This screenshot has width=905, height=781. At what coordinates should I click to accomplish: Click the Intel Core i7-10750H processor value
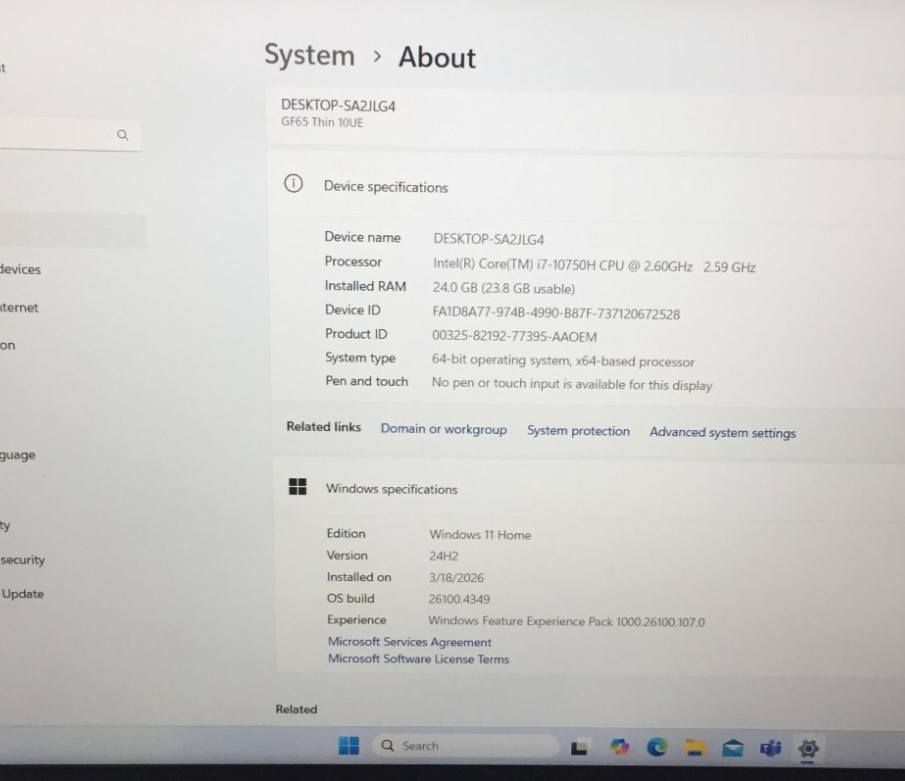point(594,265)
